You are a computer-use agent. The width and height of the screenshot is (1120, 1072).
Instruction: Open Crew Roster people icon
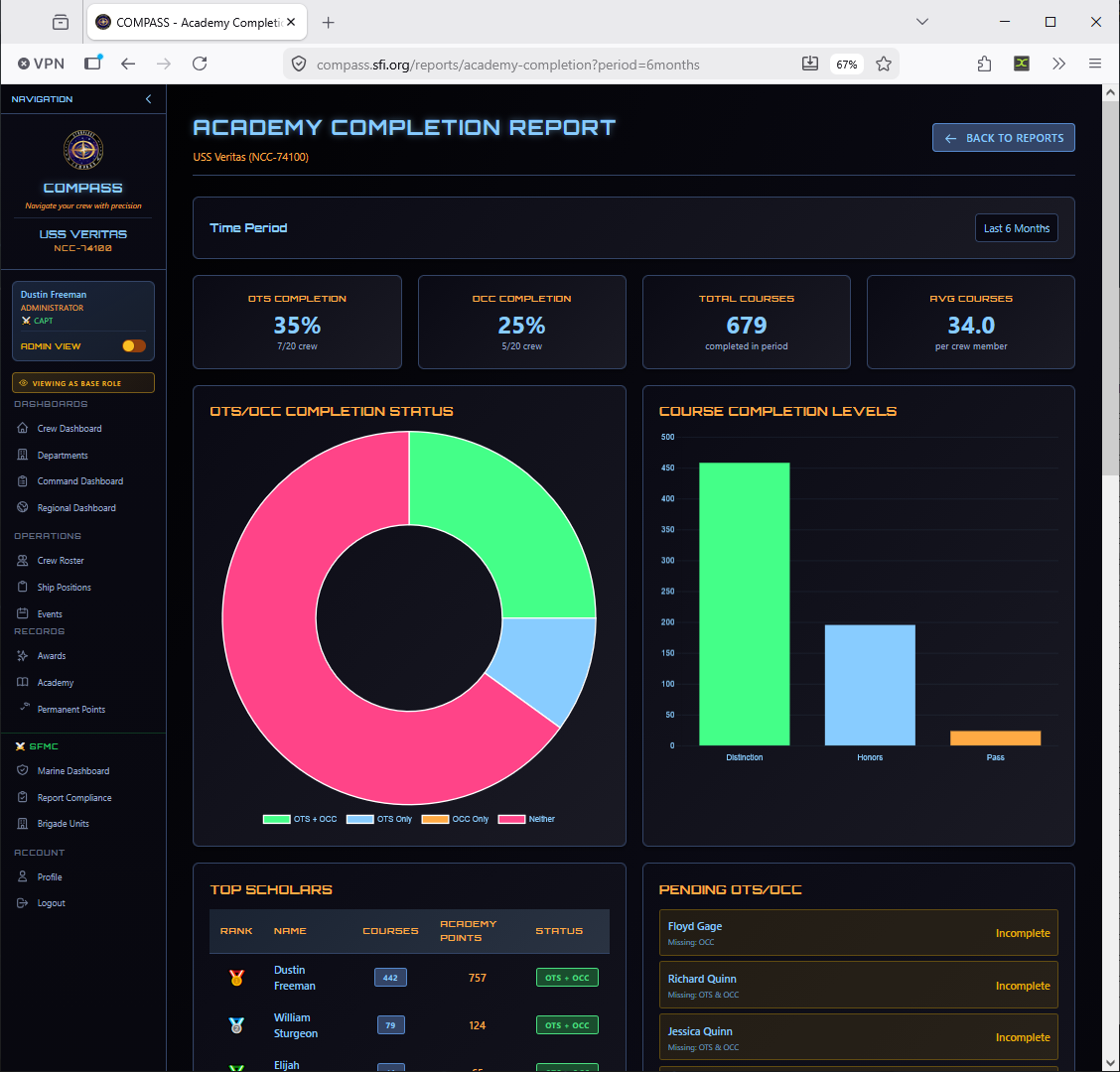23,561
